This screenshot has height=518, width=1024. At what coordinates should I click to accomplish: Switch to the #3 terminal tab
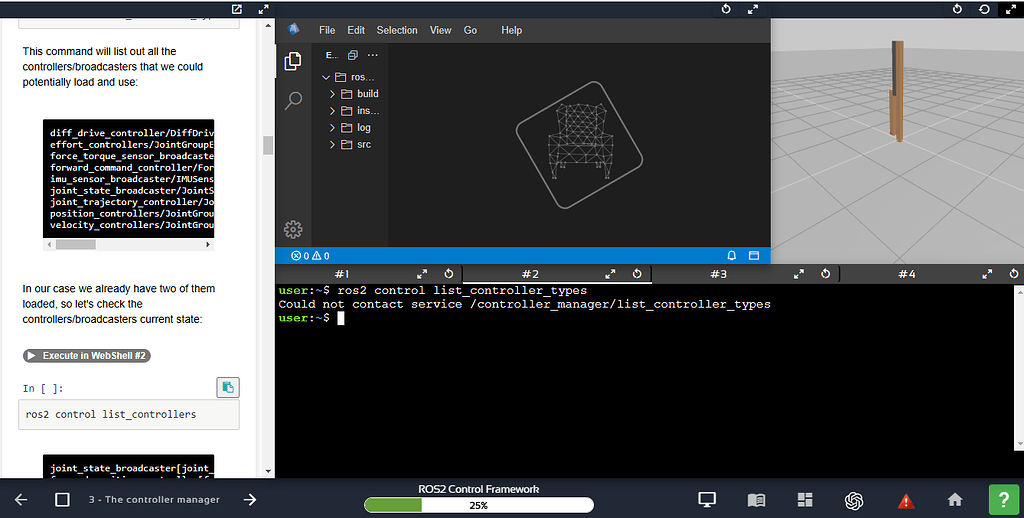(718, 274)
